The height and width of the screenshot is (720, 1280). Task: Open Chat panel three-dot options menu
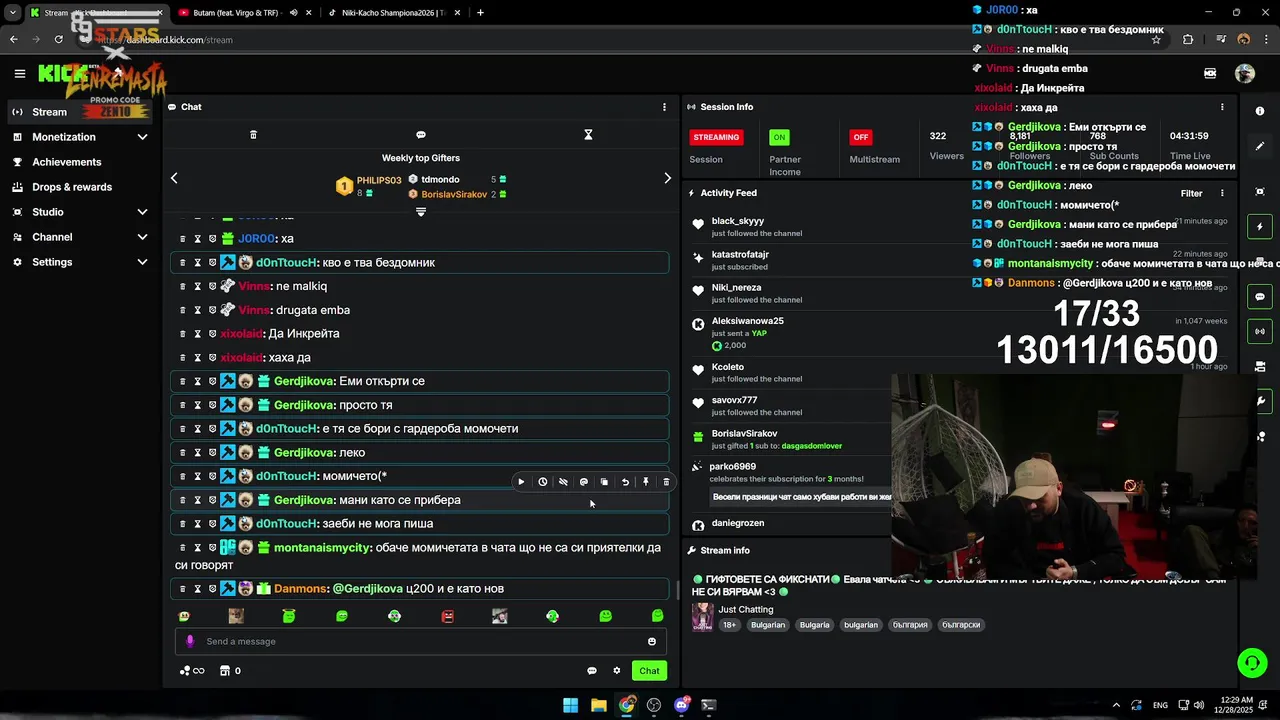(664, 107)
